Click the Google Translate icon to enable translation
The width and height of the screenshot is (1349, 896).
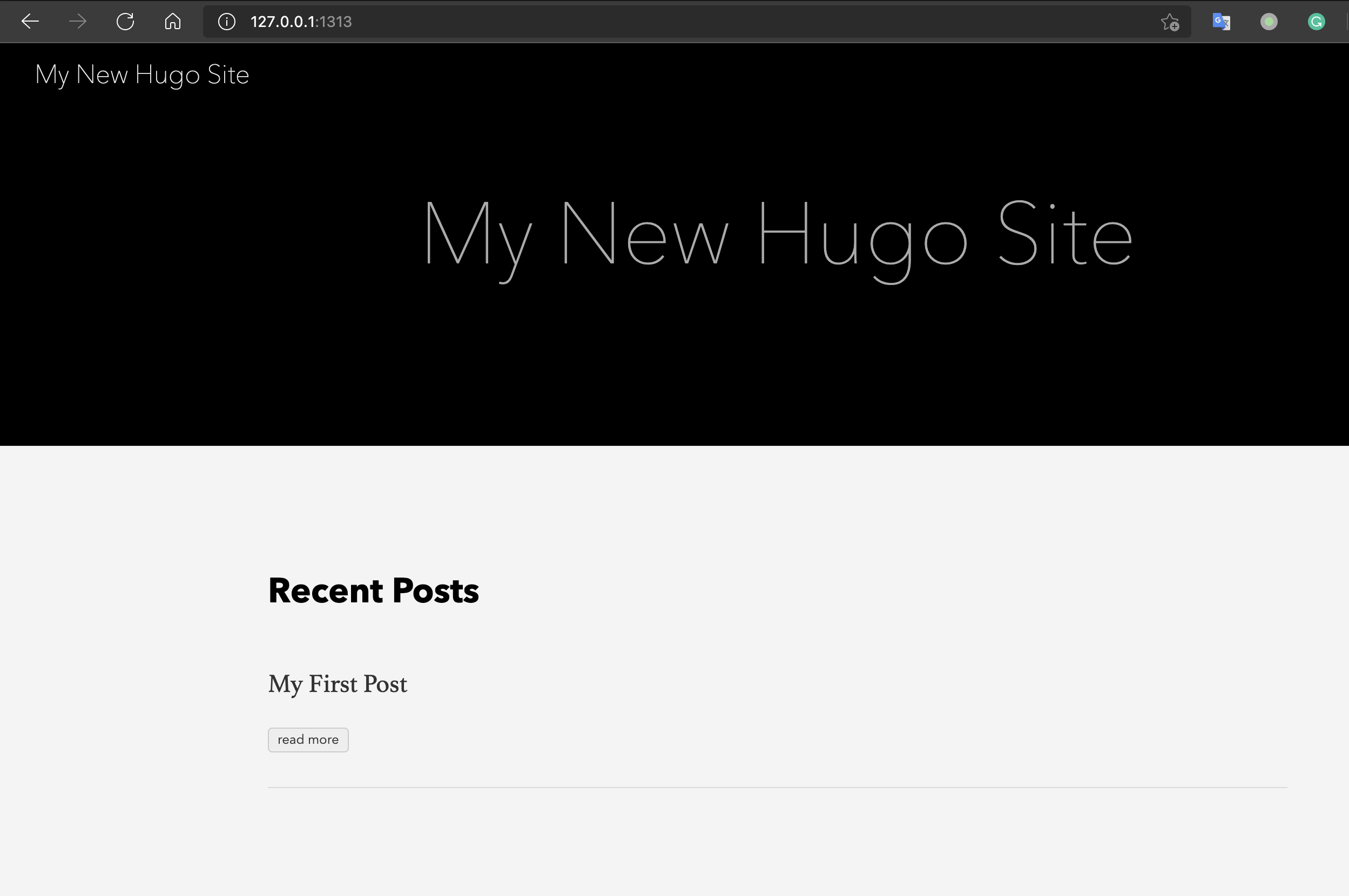point(1221,22)
